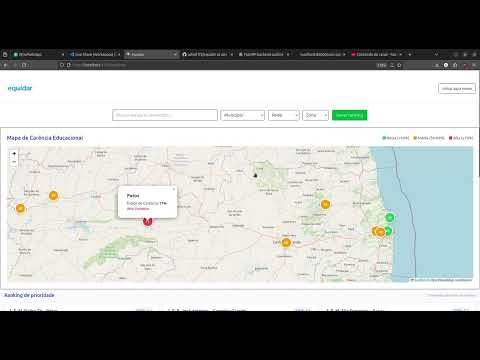Switch to the GitHub browser tab
Screen dimensions: 480x360
tap(207, 54)
